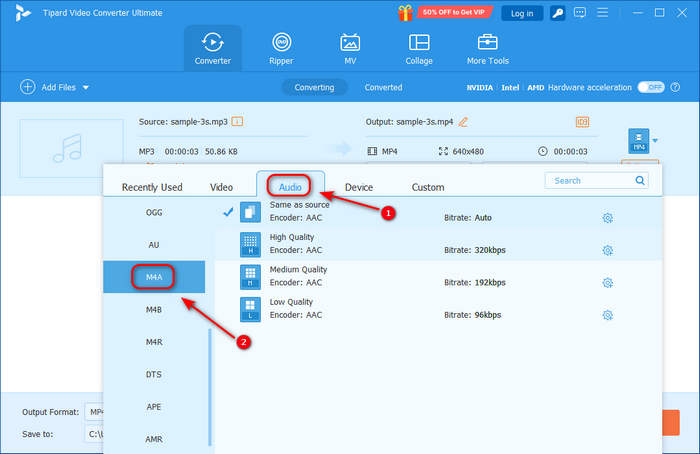The width and height of the screenshot is (700, 454).
Task: Click the key register icon
Action: pos(557,13)
